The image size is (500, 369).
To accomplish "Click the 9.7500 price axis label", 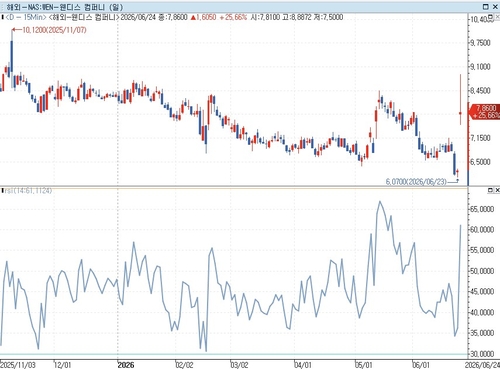I will [x=480, y=43].
